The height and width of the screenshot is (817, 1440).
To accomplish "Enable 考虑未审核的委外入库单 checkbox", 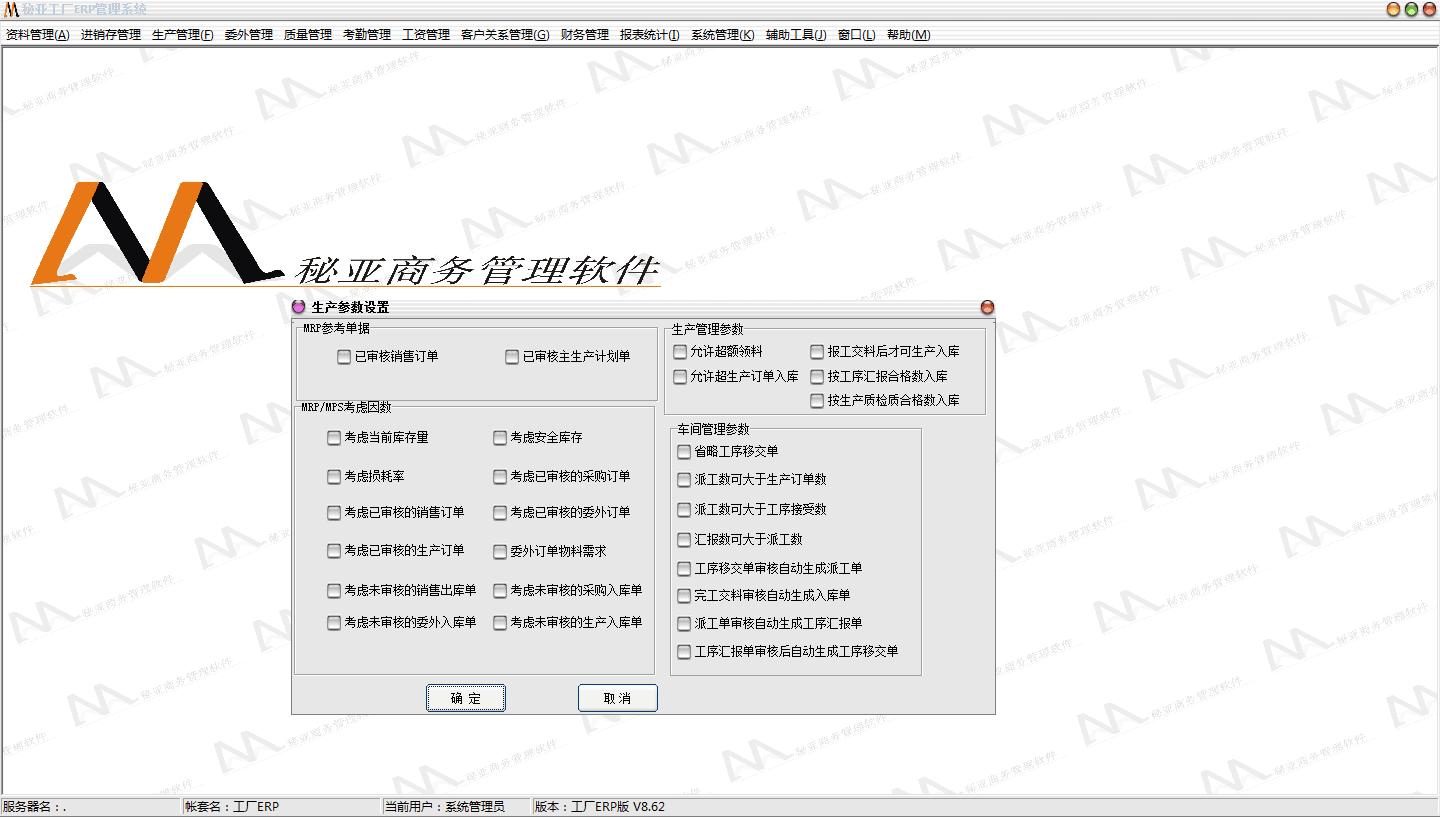I will (x=334, y=622).
